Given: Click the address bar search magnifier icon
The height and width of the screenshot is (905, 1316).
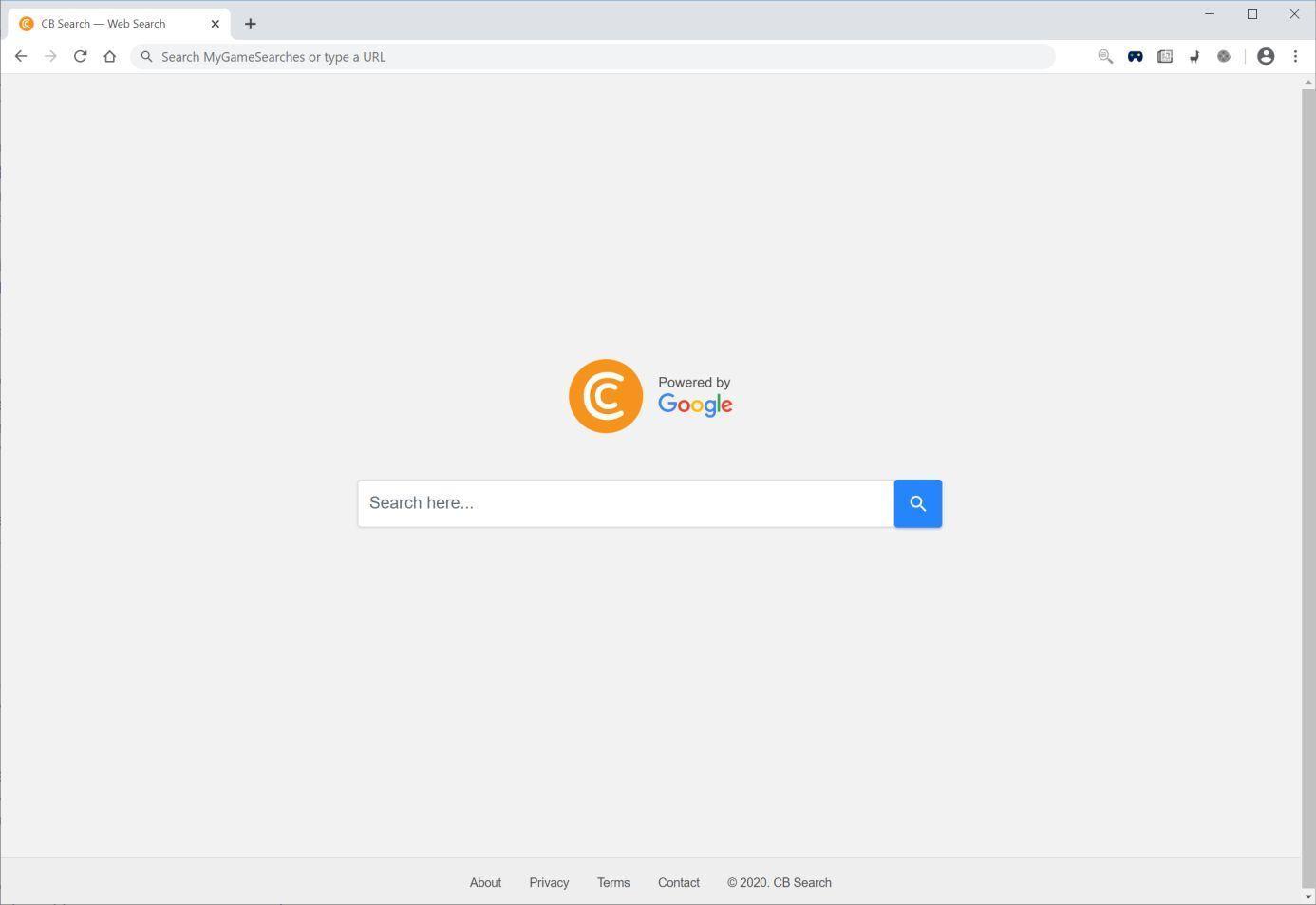Looking at the screenshot, I should 147,57.
